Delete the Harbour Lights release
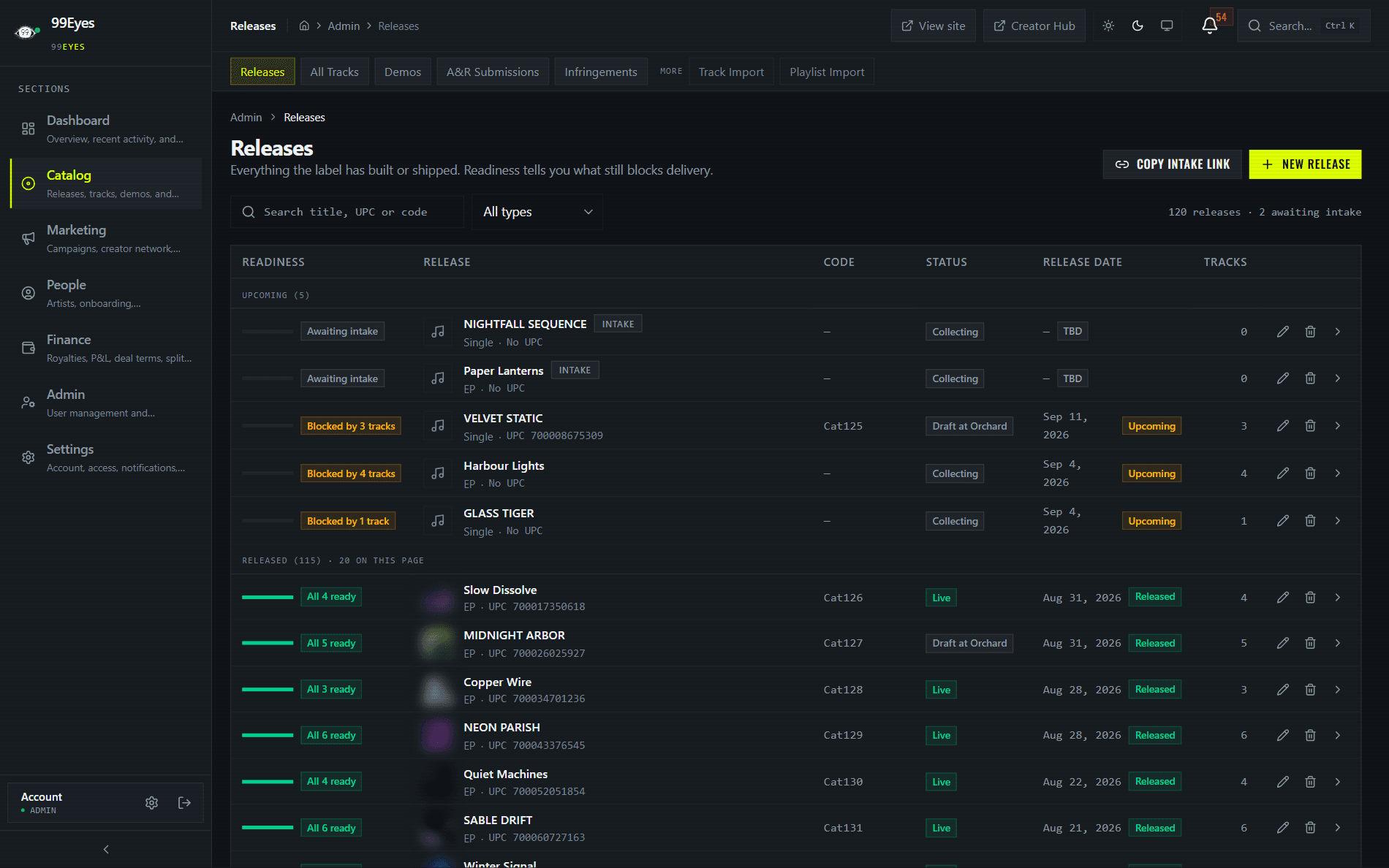 [x=1310, y=473]
